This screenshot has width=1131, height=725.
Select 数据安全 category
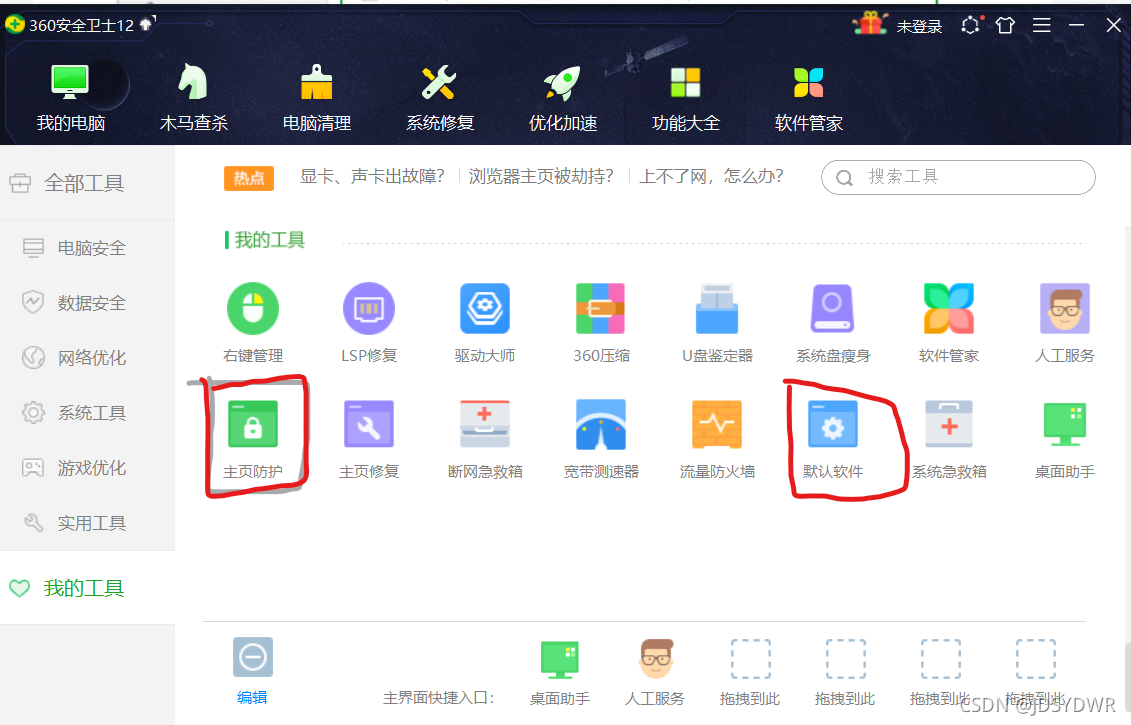coord(87,303)
